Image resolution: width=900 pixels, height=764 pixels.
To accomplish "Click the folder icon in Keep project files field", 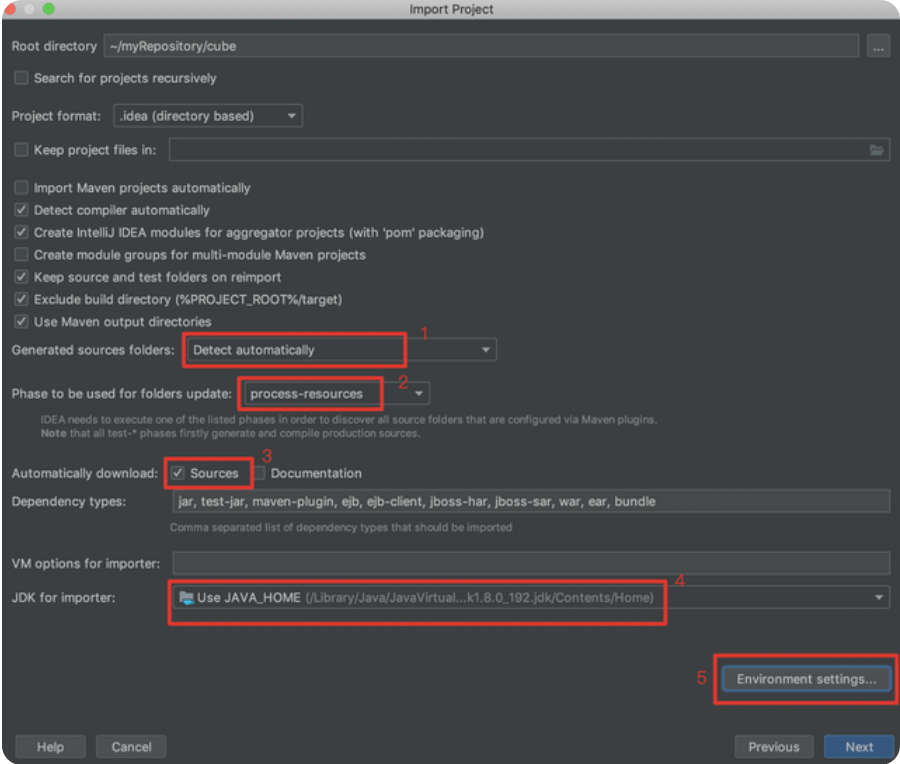I will tap(876, 150).
